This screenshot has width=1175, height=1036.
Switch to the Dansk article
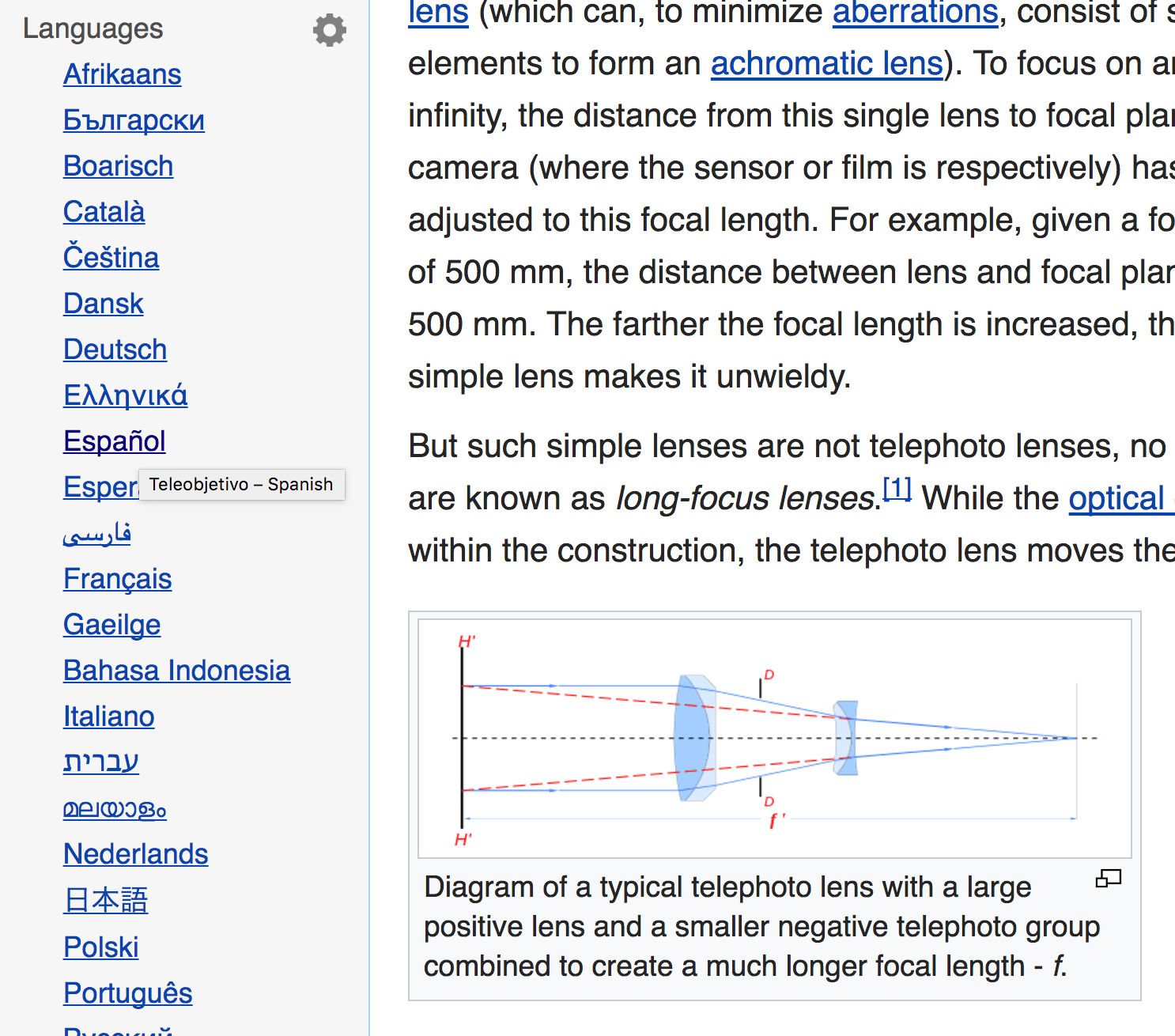coord(104,304)
